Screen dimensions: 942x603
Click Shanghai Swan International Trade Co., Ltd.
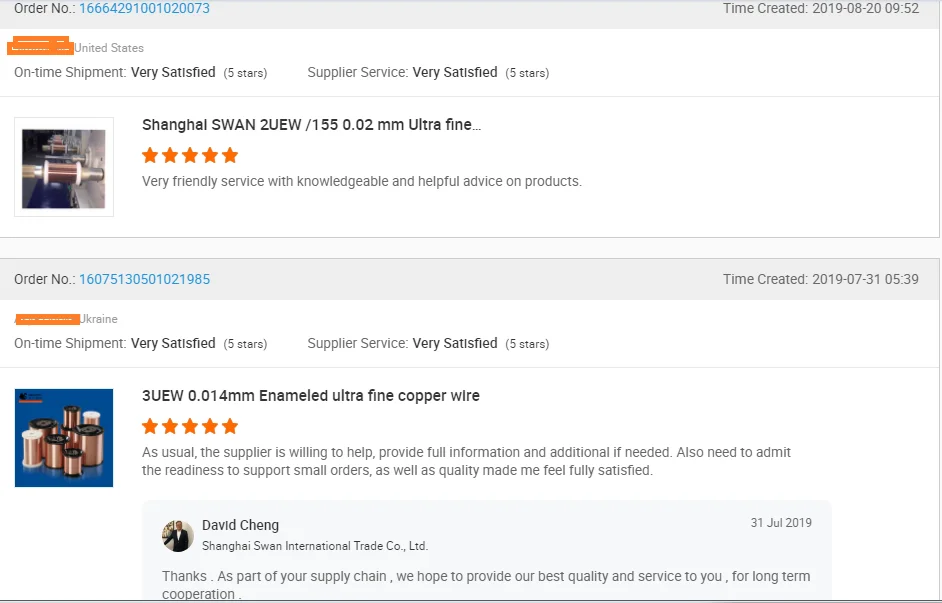tap(315, 546)
